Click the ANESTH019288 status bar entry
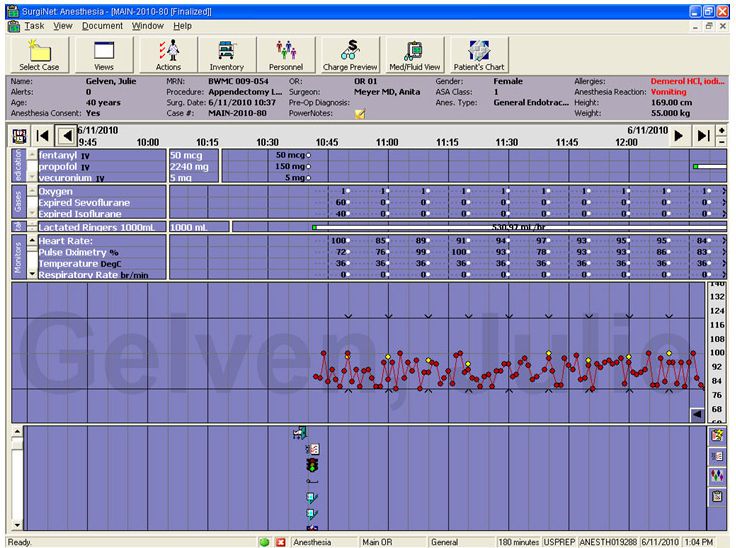Viewport: 736px width, 548px height. (608, 542)
